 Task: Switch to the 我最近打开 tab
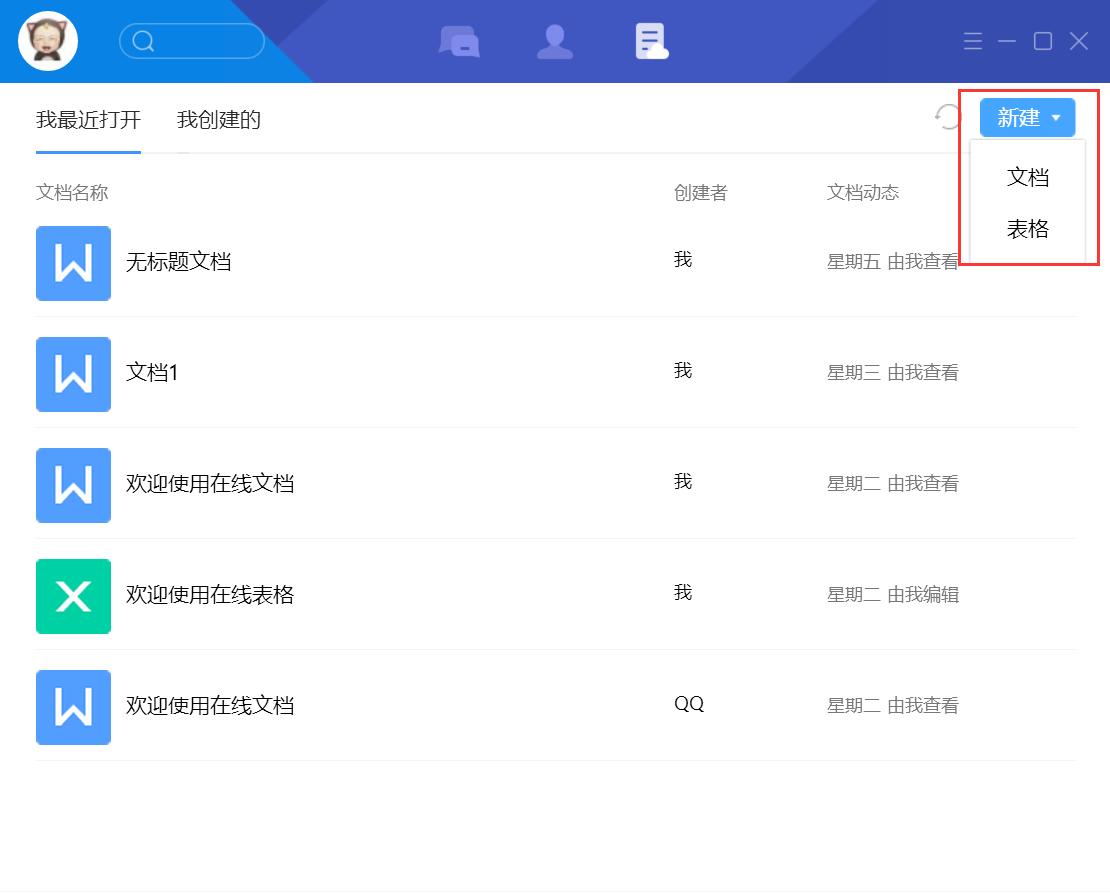tap(88, 120)
